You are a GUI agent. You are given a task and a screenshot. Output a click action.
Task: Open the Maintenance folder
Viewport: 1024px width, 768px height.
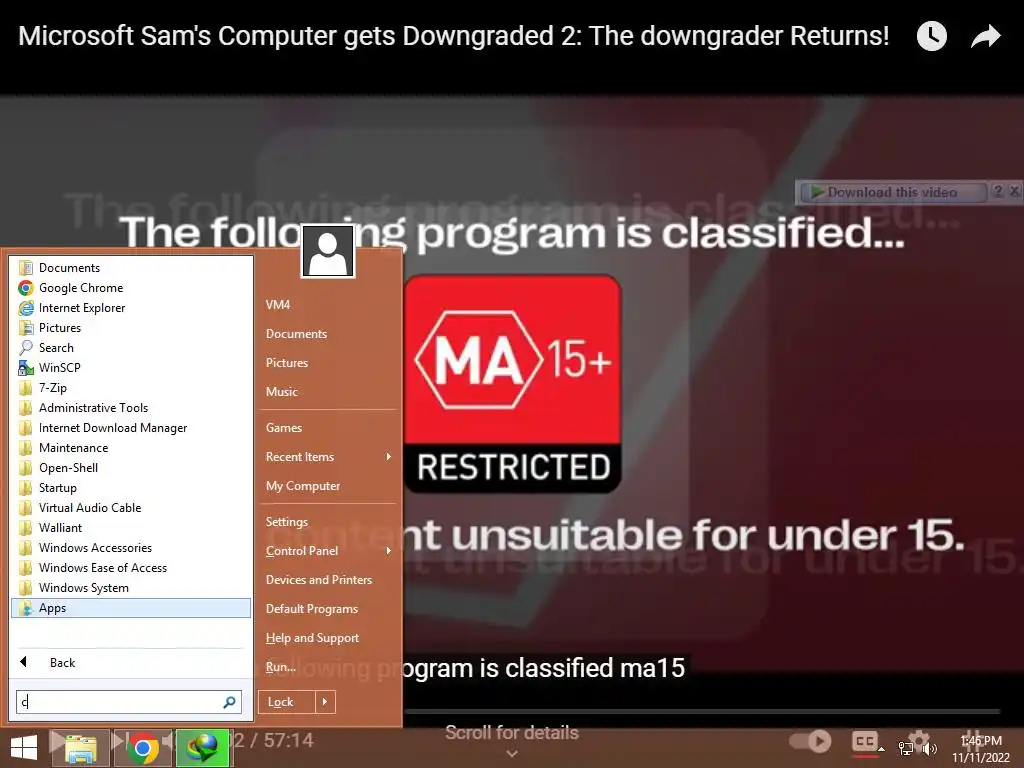(x=131, y=448)
